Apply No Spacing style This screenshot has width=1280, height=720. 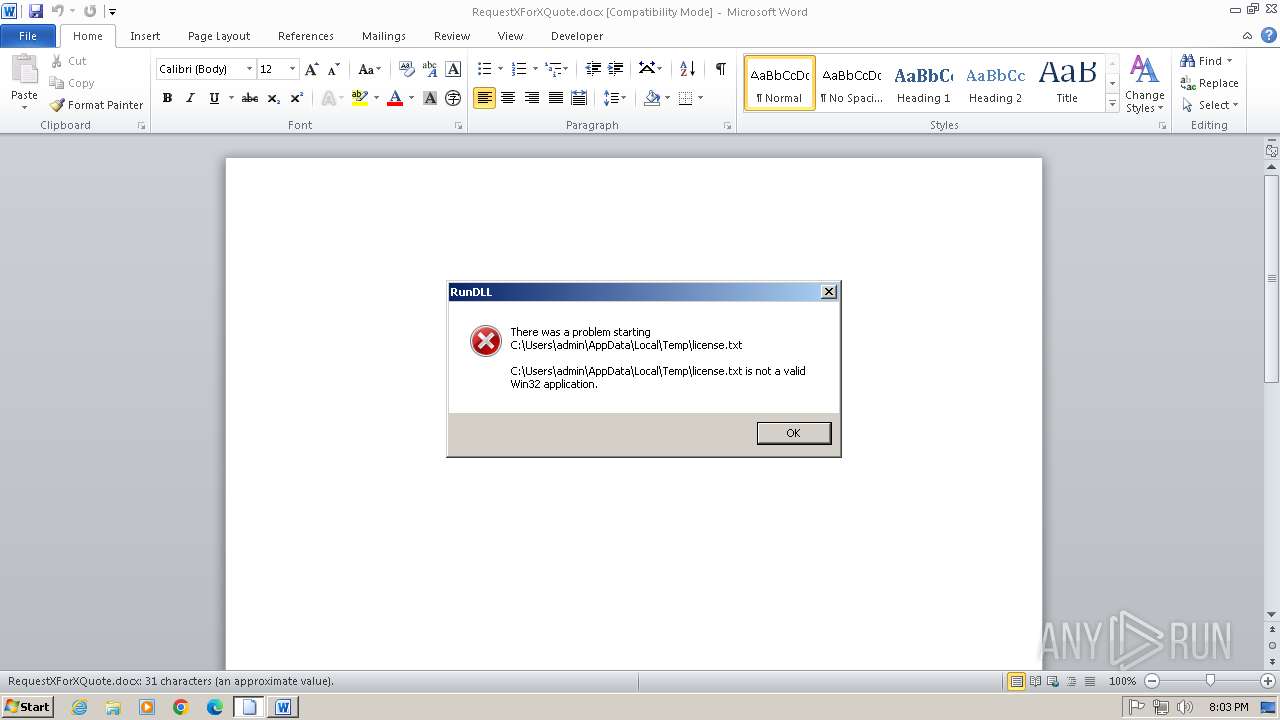pyautogui.click(x=851, y=82)
